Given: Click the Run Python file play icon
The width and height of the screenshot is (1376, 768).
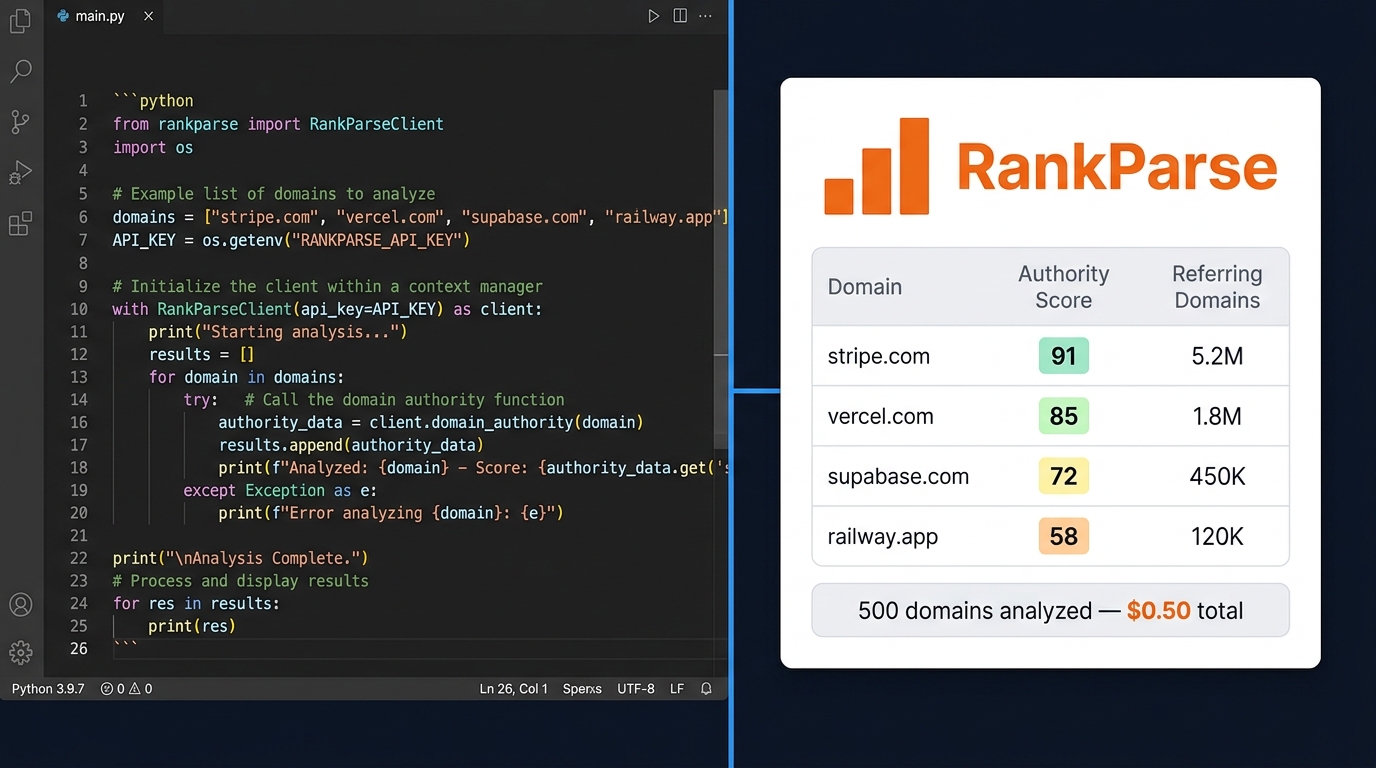Looking at the screenshot, I should point(654,16).
